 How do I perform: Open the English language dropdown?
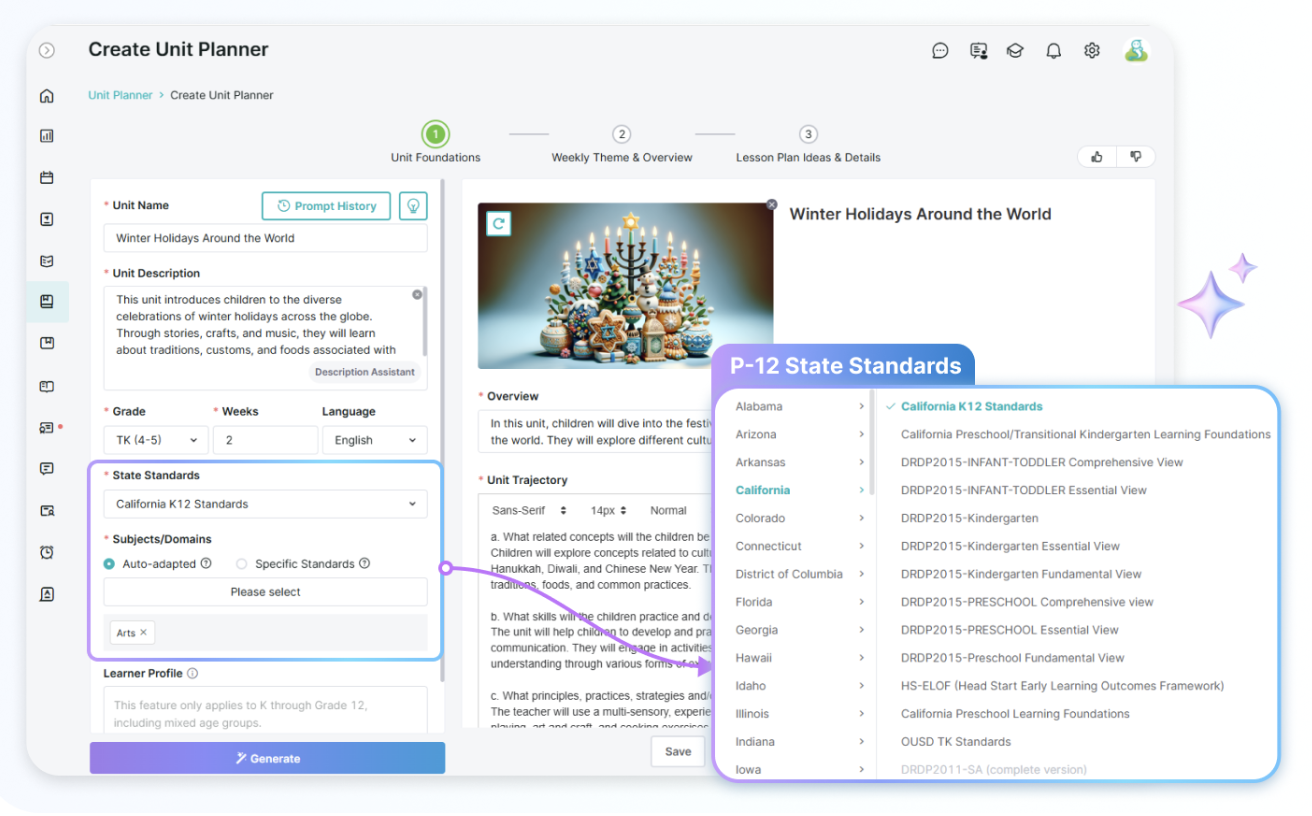click(374, 439)
